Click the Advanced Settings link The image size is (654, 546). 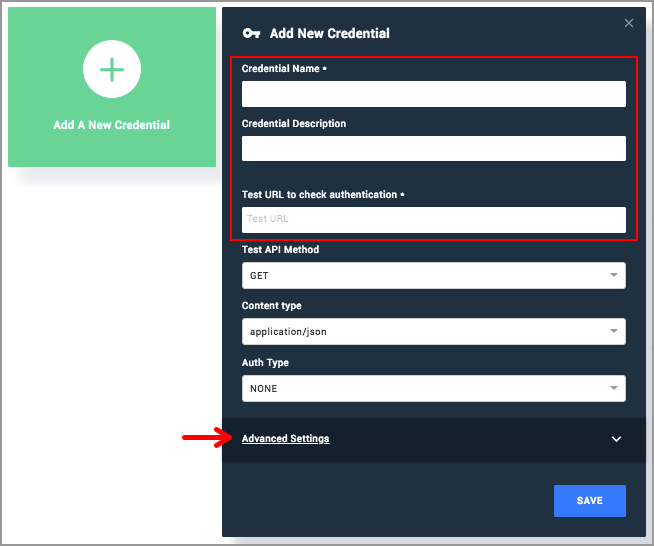click(286, 439)
